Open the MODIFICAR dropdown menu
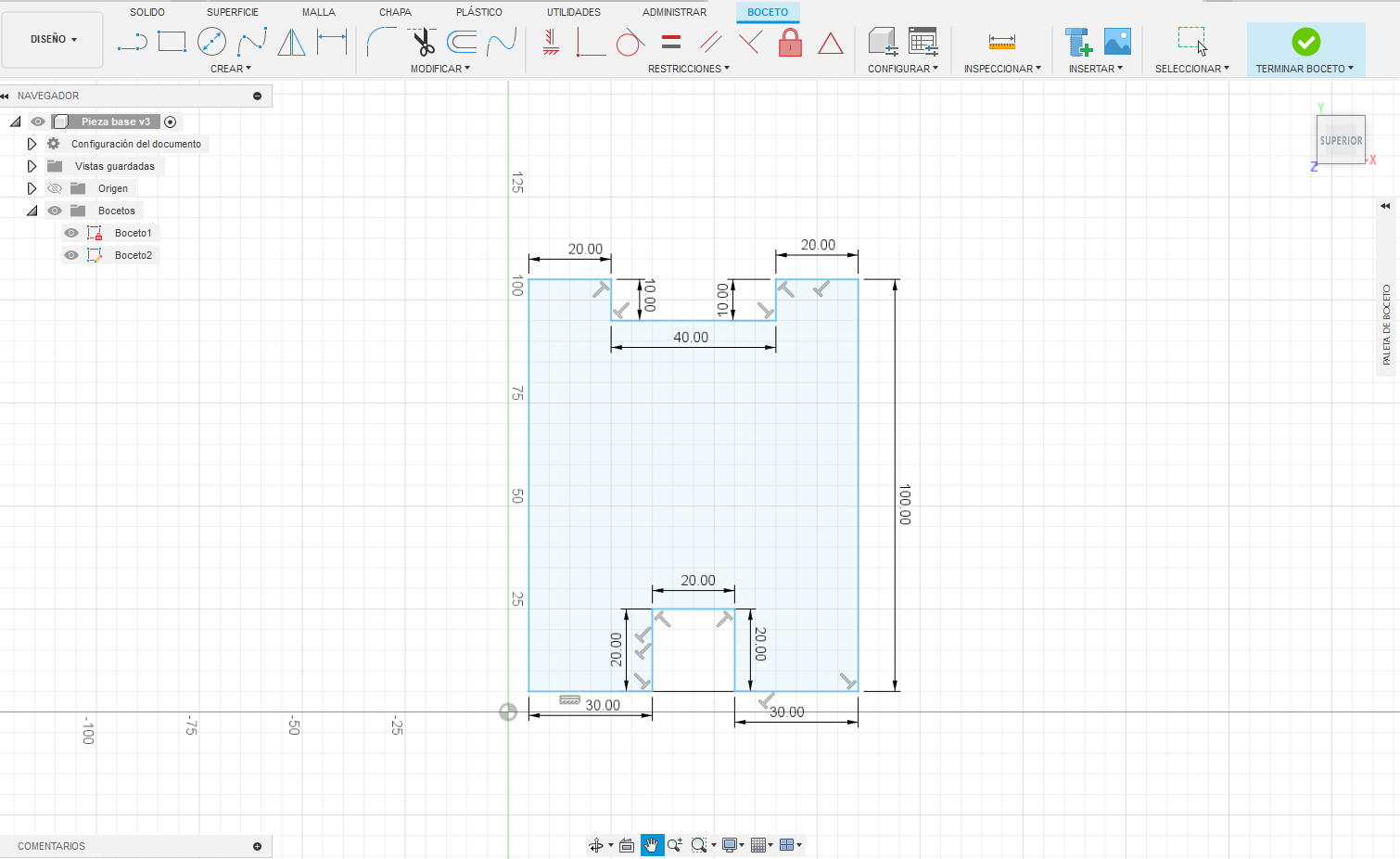1400x859 pixels. click(440, 69)
